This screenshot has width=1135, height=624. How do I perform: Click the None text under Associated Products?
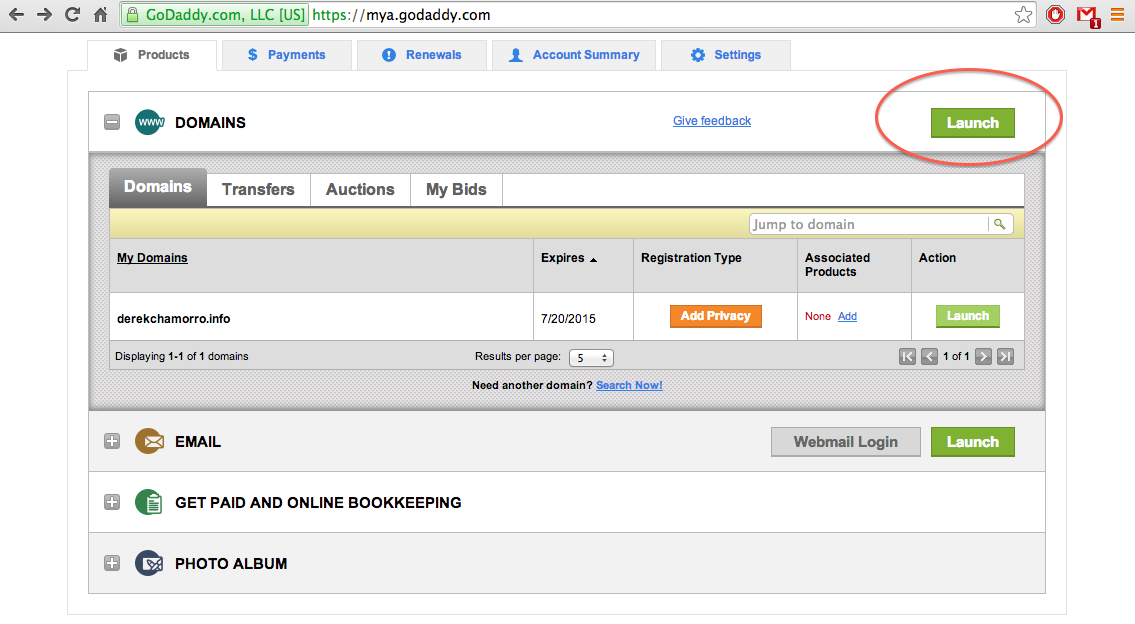point(818,316)
